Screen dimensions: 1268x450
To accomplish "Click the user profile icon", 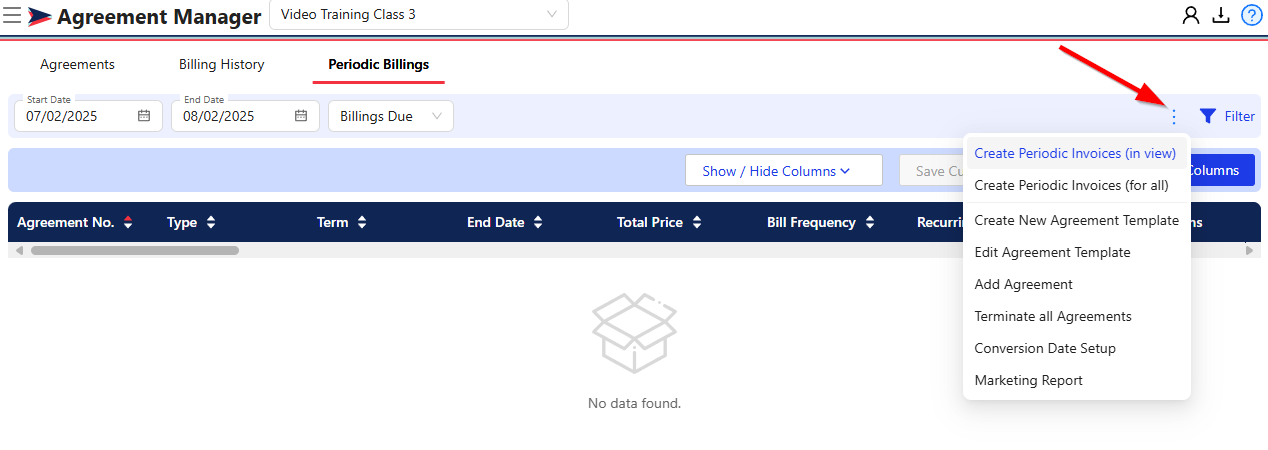I will (x=1190, y=15).
